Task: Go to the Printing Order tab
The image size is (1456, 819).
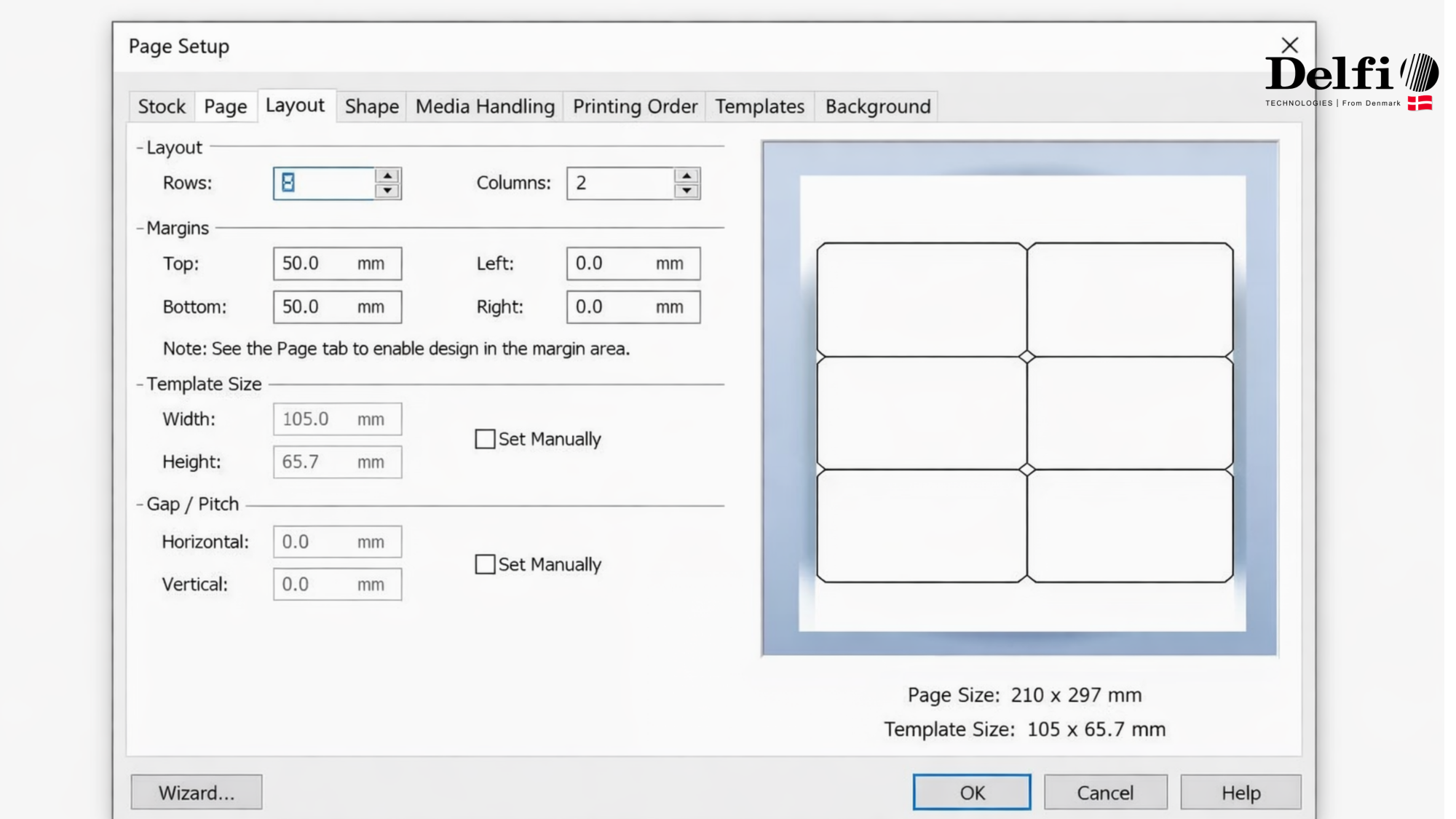Action: coord(635,106)
